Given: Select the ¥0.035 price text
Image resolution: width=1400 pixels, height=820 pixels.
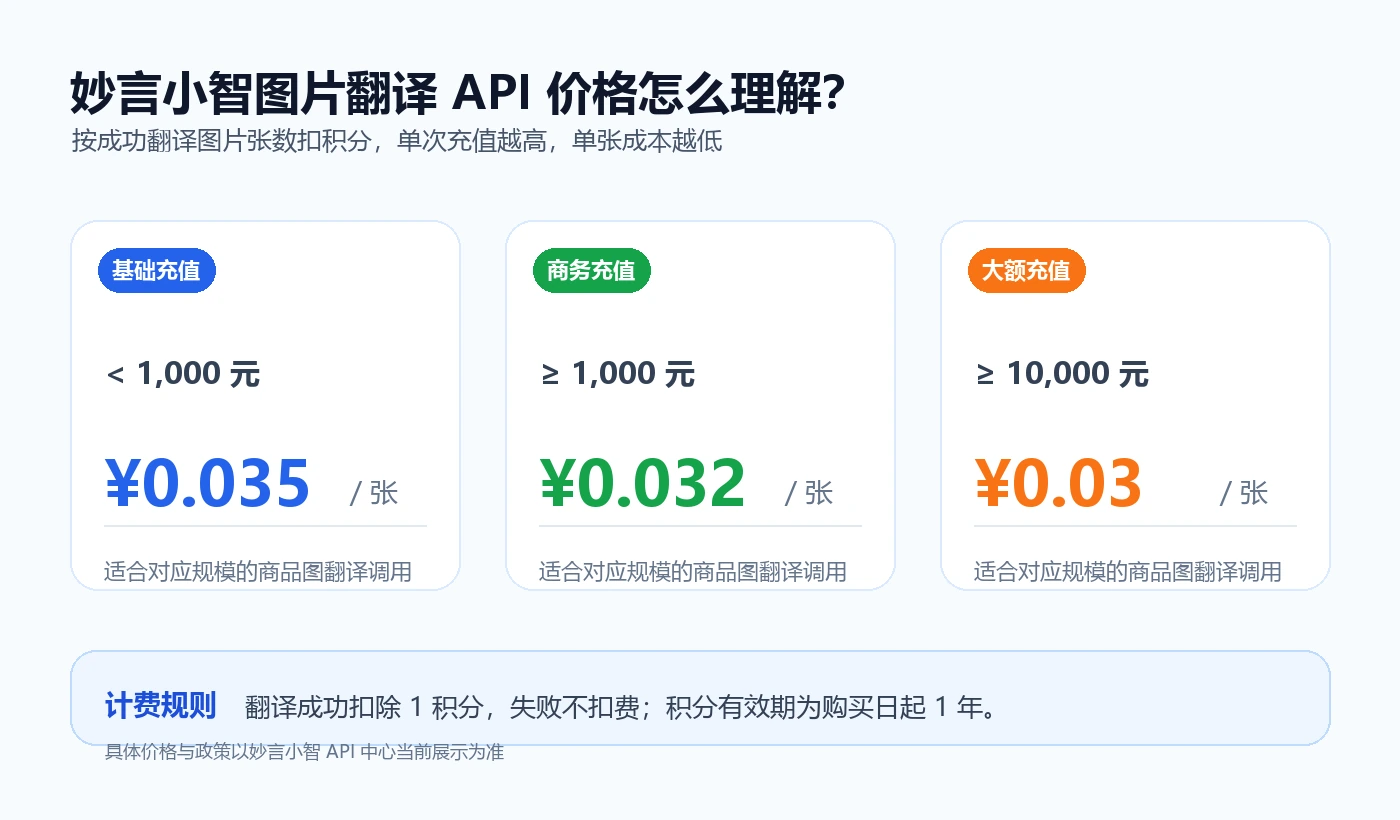Looking at the screenshot, I should pyautogui.click(x=208, y=484).
